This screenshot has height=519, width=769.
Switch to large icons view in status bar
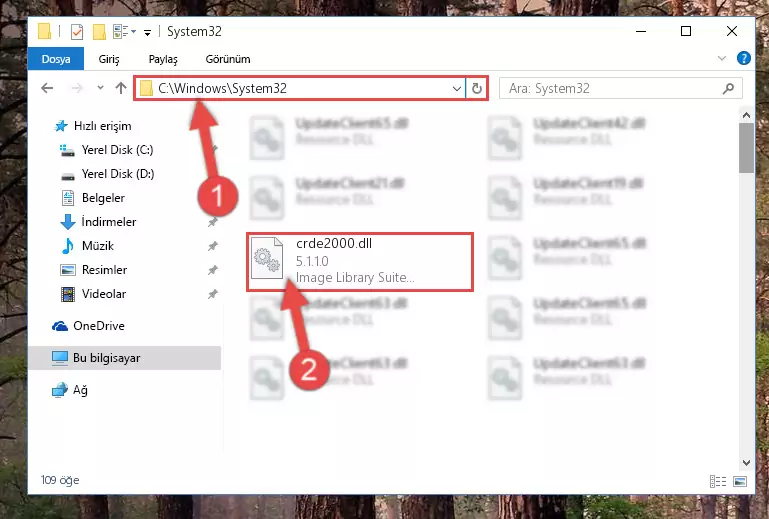point(740,481)
